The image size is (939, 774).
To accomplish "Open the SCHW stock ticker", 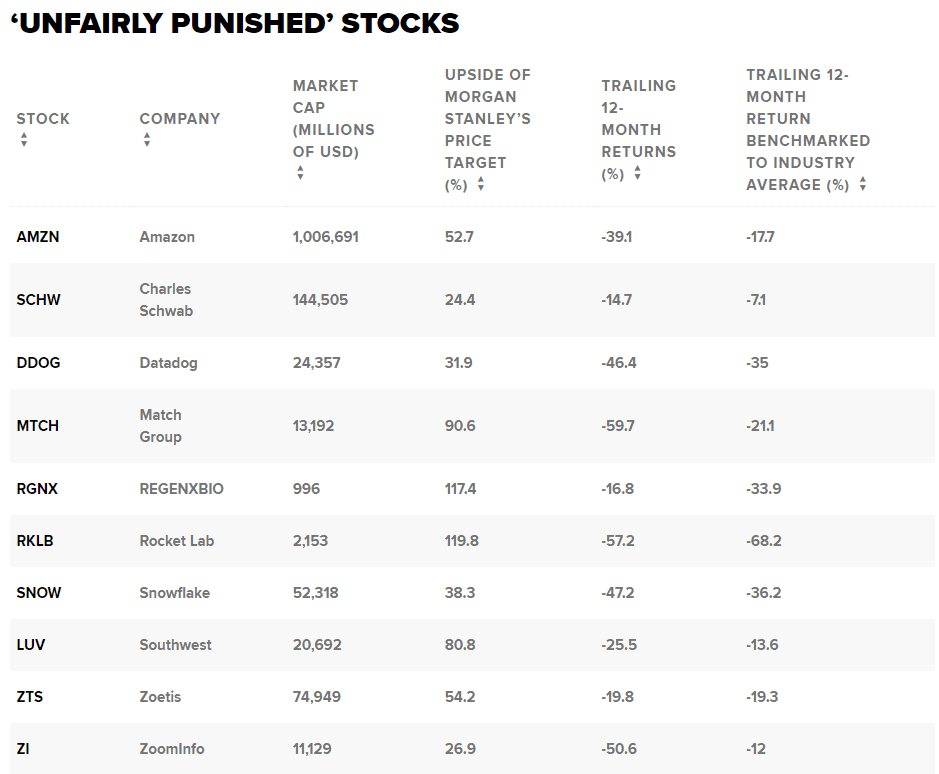I will 39,300.
